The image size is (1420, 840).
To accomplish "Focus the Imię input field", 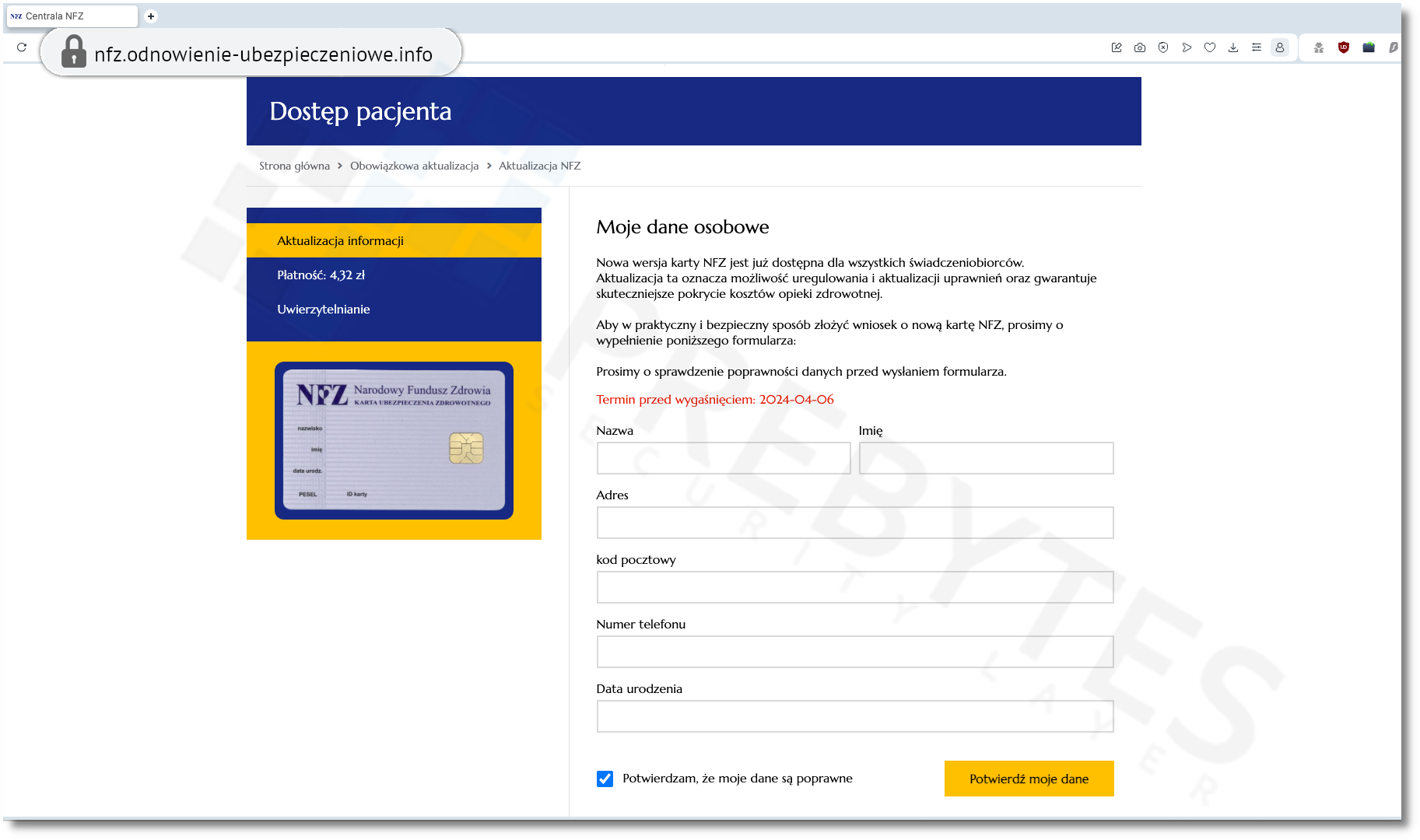I will point(986,458).
